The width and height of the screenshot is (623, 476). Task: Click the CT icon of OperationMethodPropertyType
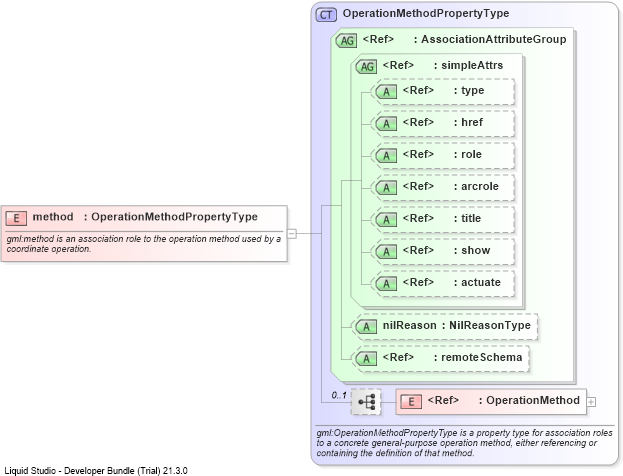326,15
